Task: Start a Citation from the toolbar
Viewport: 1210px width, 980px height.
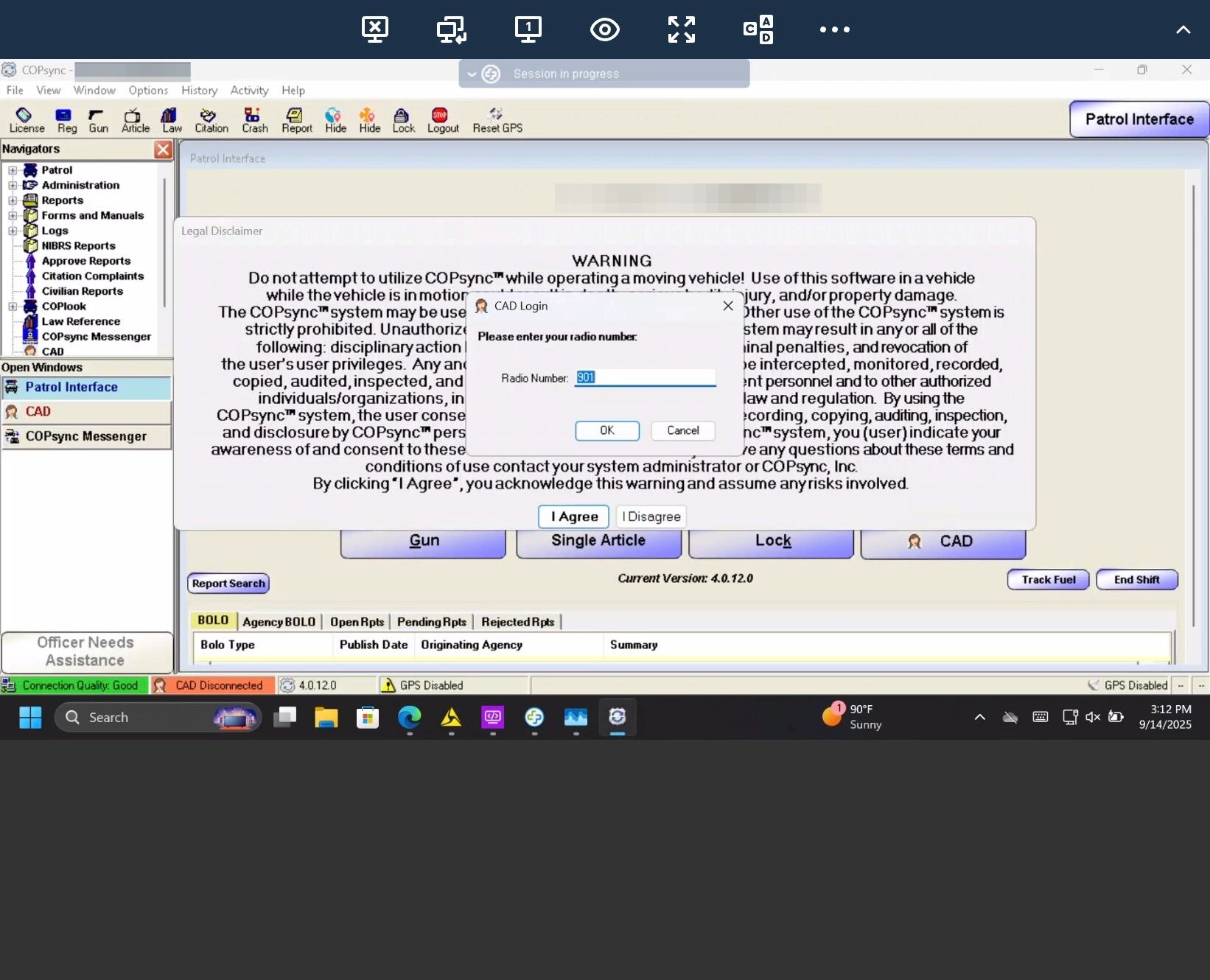Action: click(x=211, y=120)
